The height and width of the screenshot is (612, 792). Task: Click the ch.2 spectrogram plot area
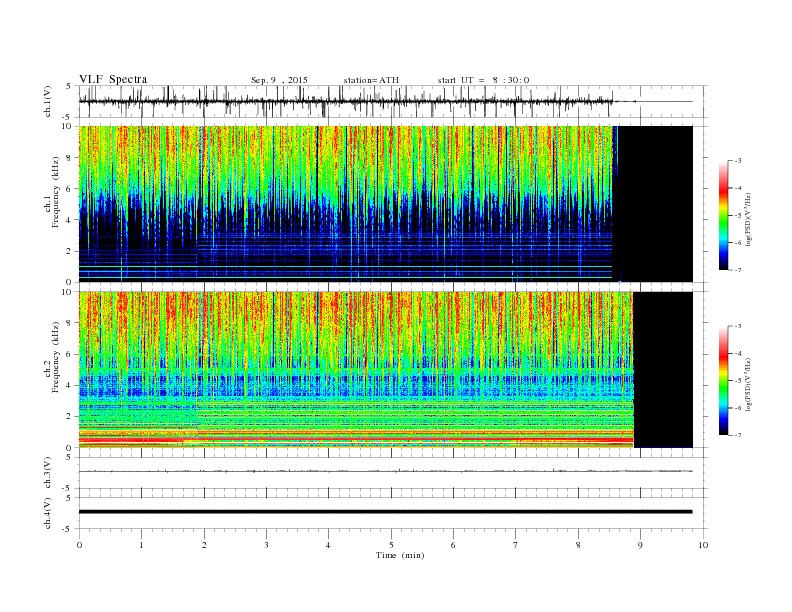pos(386,370)
